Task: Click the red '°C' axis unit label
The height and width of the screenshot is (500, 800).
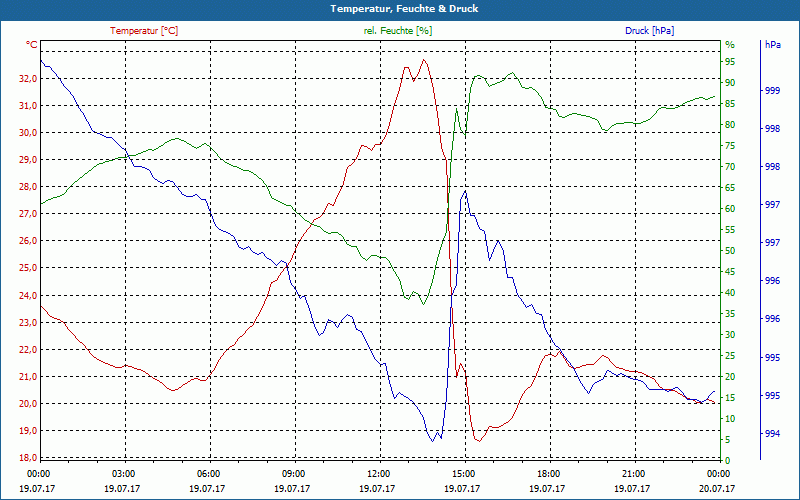Action: pyautogui.click(x=32, y=45)
